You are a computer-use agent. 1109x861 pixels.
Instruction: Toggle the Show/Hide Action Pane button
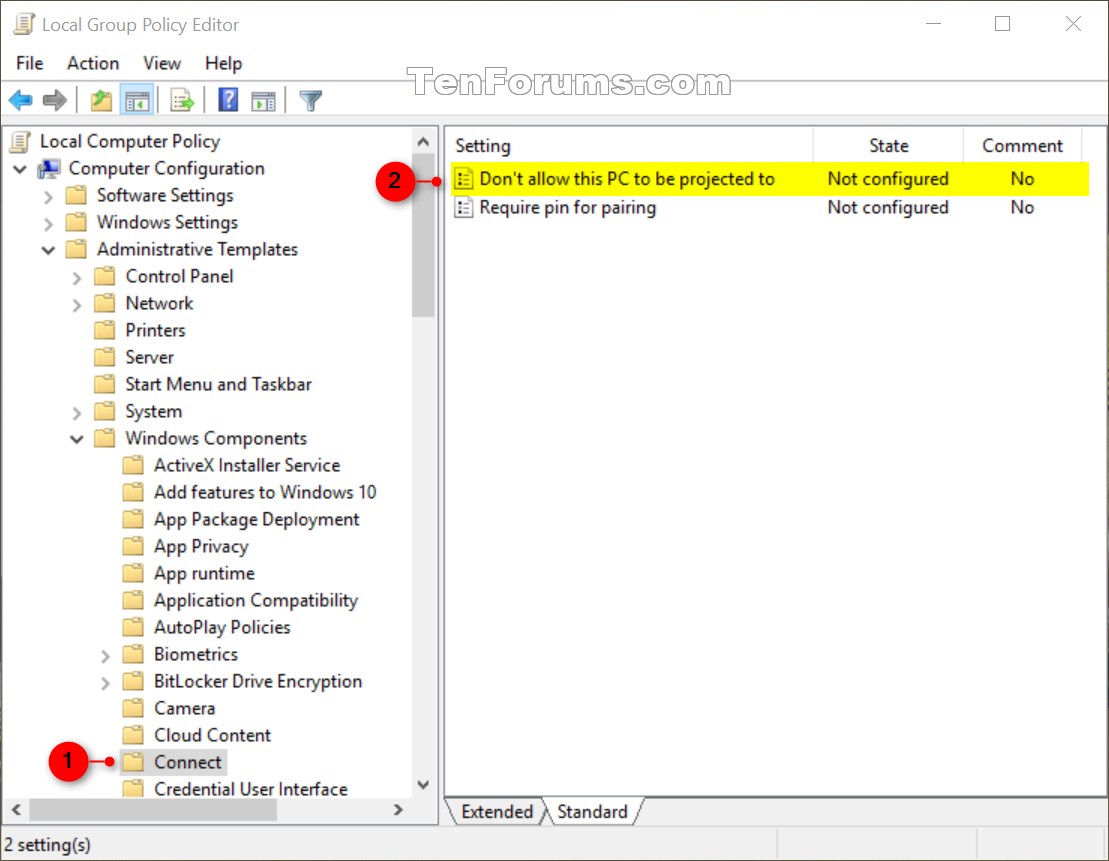pyautogui.click(x=263, y=99)
